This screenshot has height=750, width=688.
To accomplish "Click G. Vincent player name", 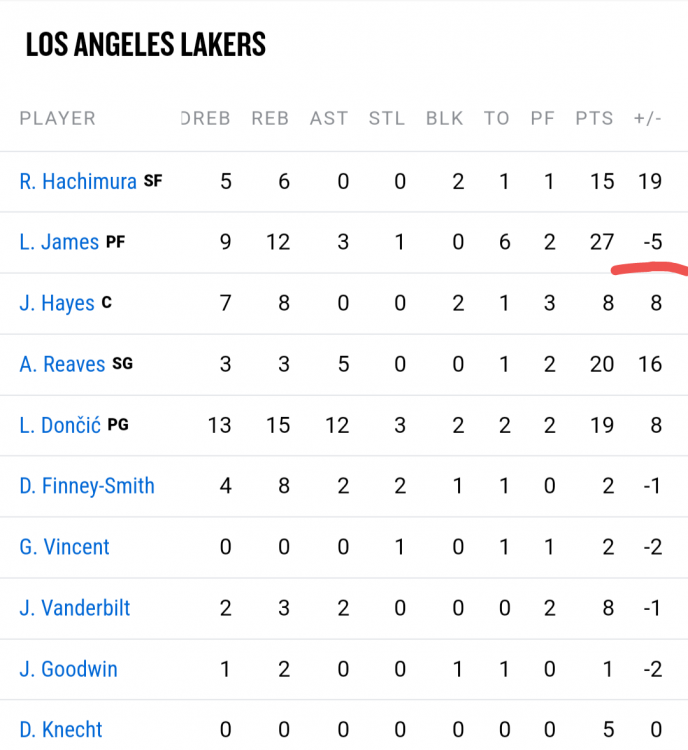I will [64, 547].
